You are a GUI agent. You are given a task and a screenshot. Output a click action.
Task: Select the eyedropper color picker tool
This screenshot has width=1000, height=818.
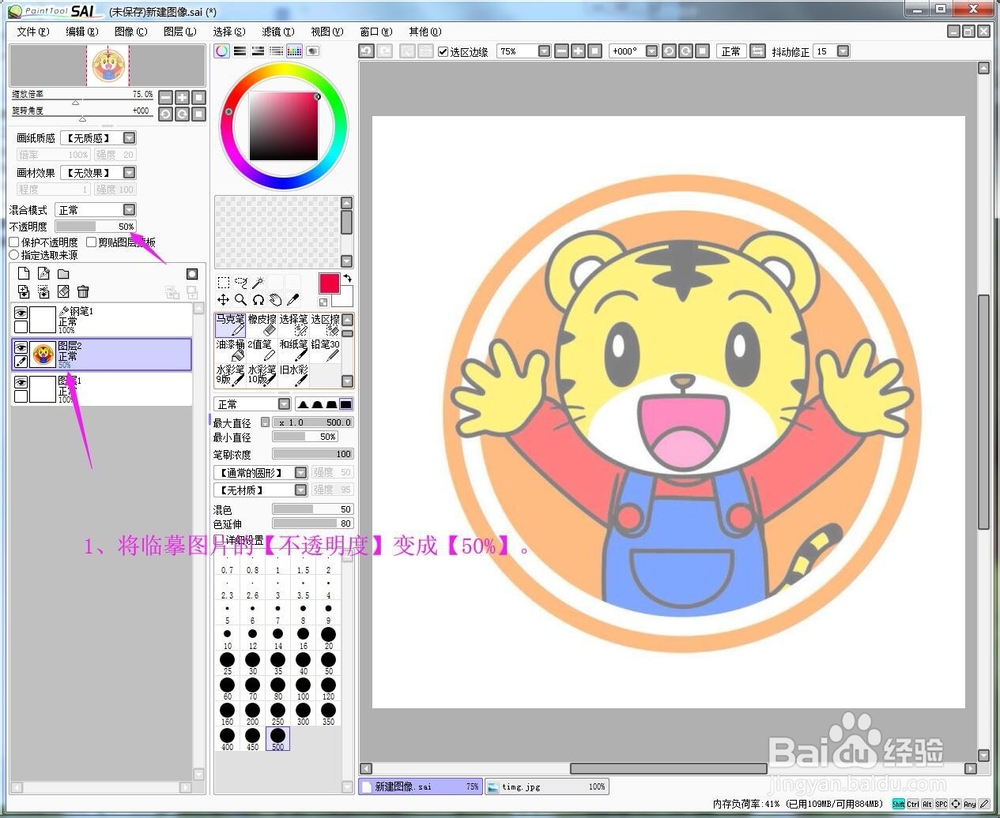292,300
